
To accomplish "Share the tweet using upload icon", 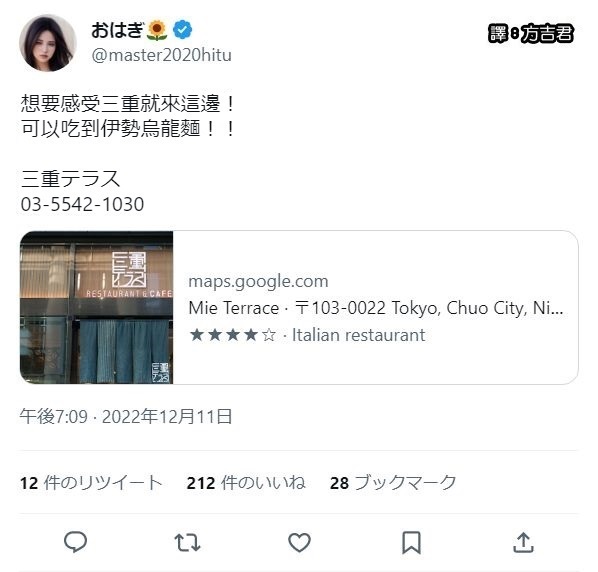I will pyautogui.click(x=523, y=542).
